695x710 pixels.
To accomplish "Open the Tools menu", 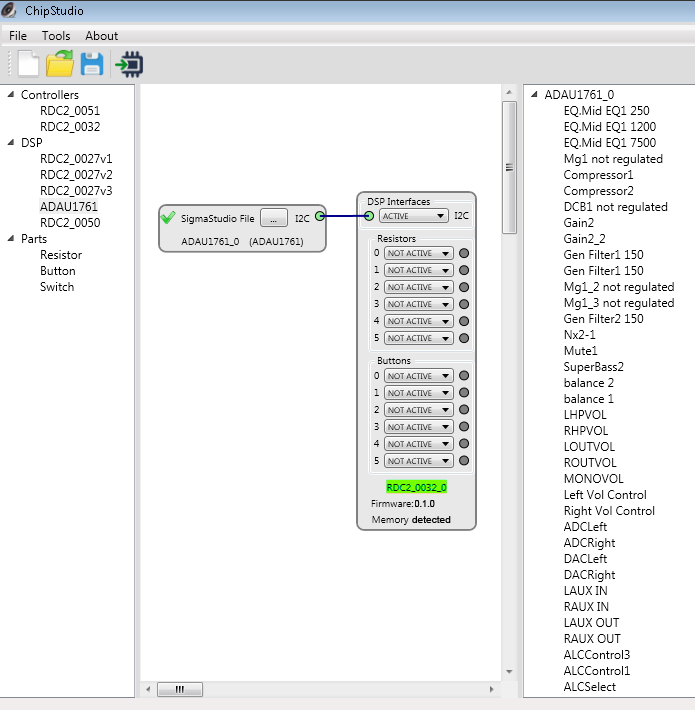I will point(56,36).
